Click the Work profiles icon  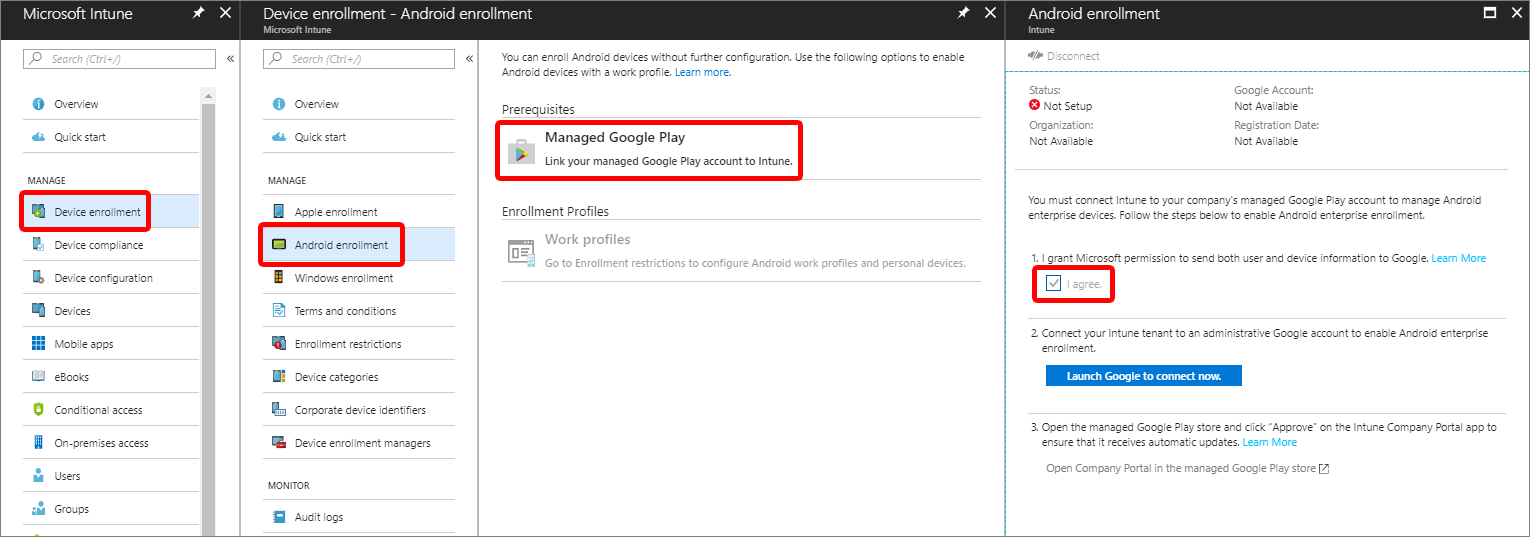point(521,253)
